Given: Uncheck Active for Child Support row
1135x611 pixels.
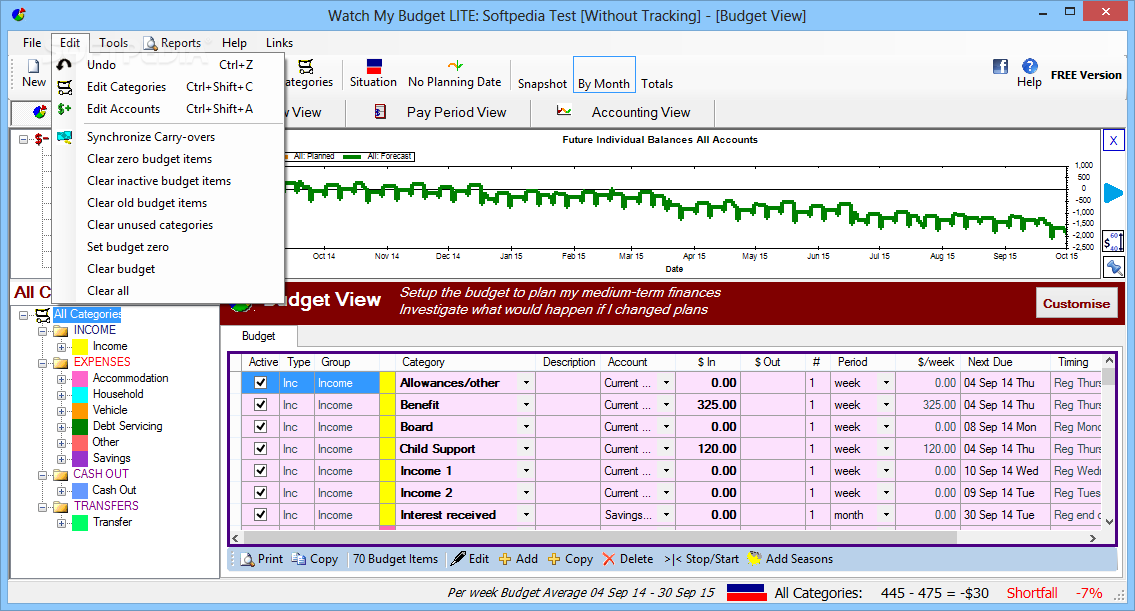Looking at the screenshot, I should pos(261,448).
